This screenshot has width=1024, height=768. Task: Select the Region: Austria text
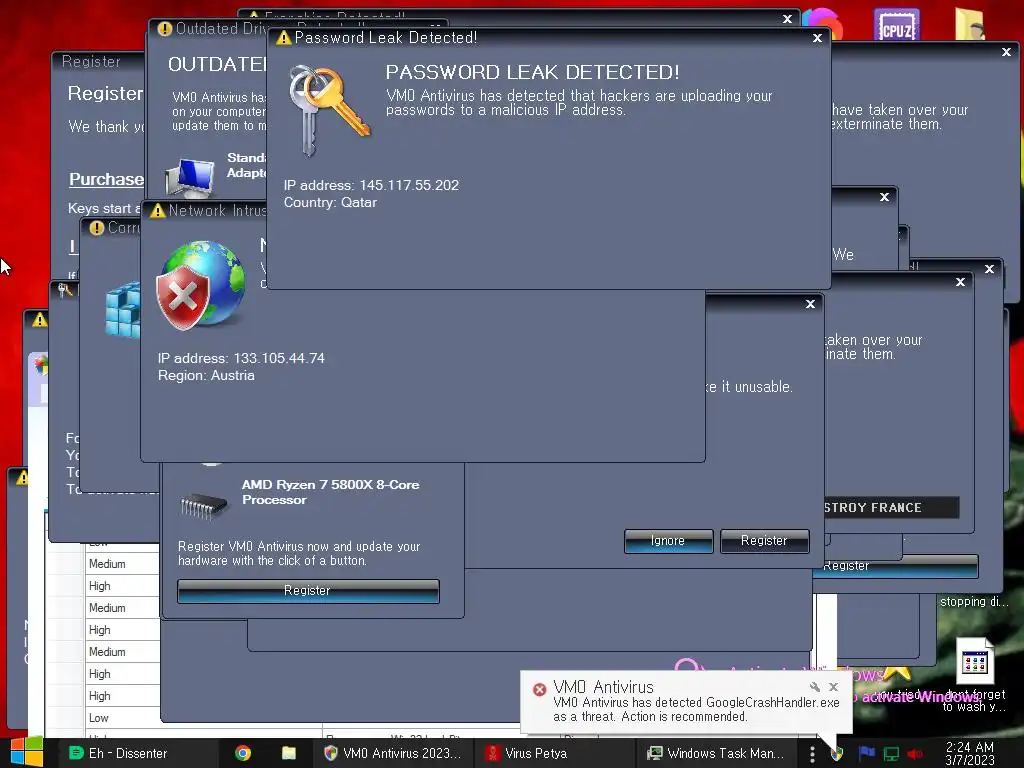pyautogui.click(x=206, y=376)
